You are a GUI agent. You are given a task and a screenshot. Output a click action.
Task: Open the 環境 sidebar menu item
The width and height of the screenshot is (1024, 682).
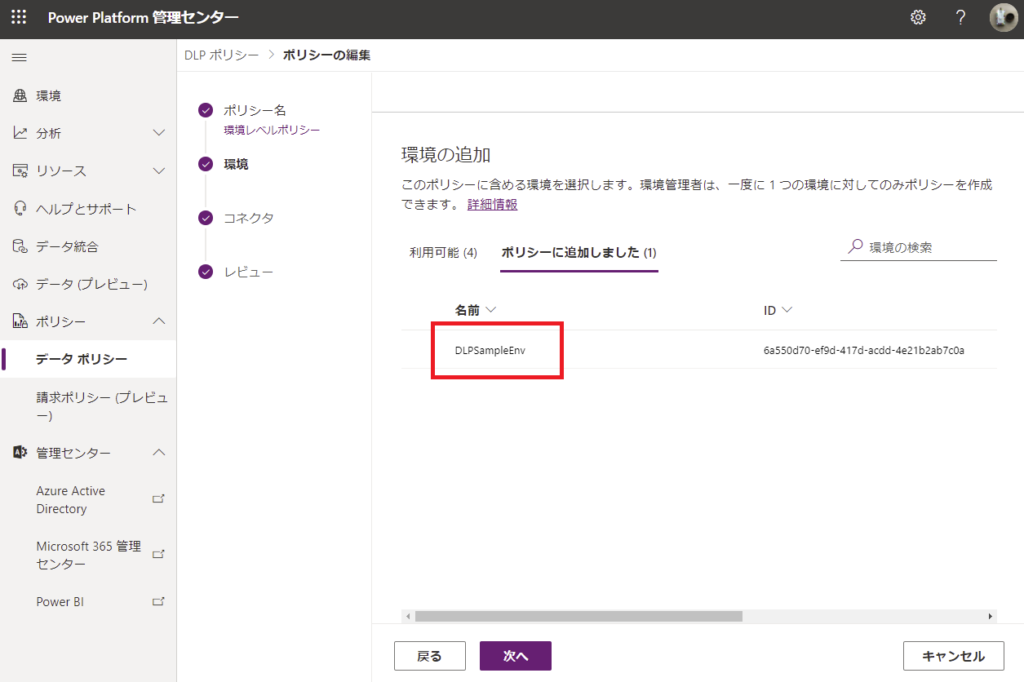click(88, 95)
